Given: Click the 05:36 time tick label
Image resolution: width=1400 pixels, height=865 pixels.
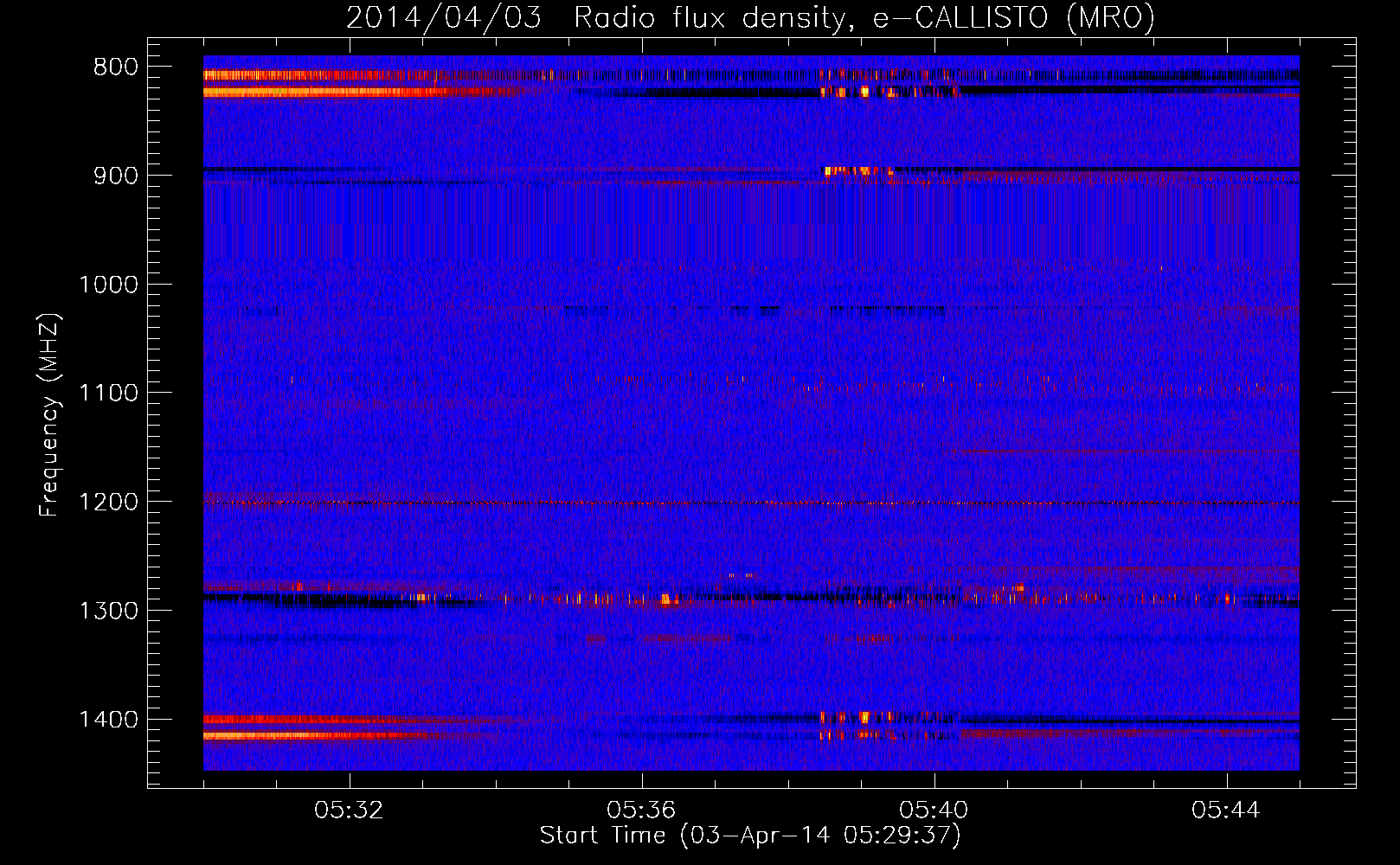Looking at the screenshot, I should point(642,811).
